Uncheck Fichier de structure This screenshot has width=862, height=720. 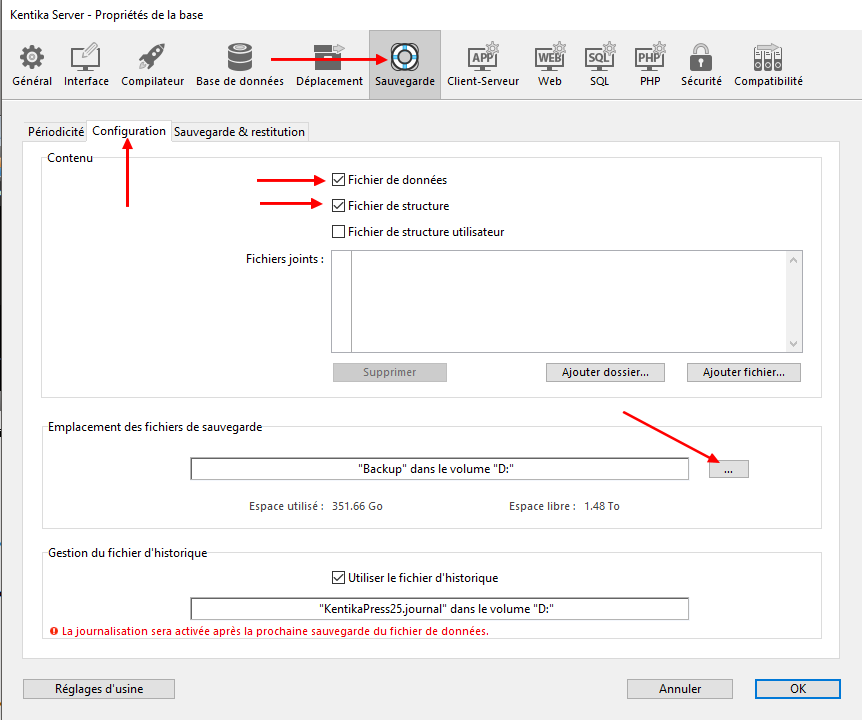338,206
